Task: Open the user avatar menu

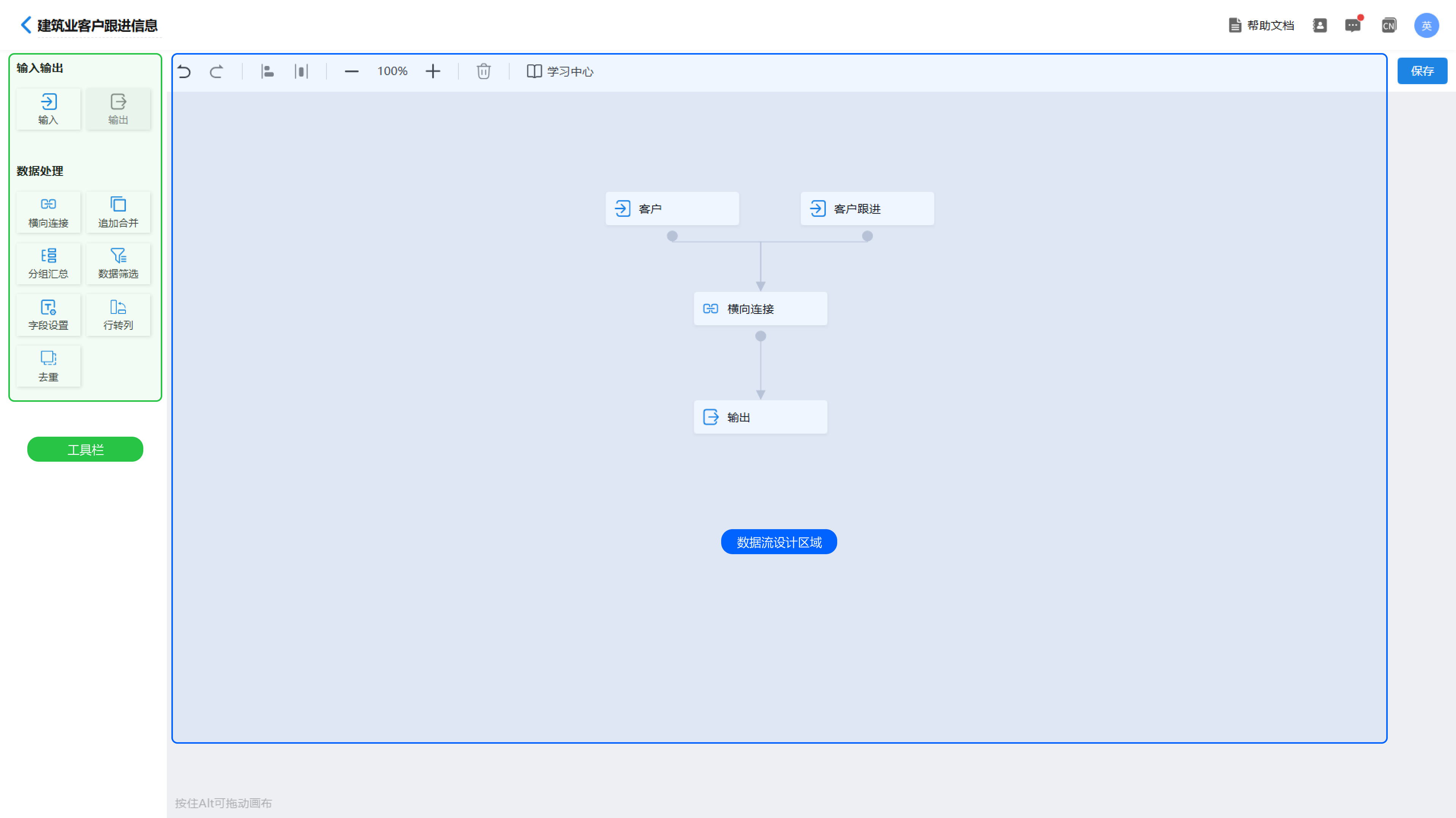Action: 1426,25
